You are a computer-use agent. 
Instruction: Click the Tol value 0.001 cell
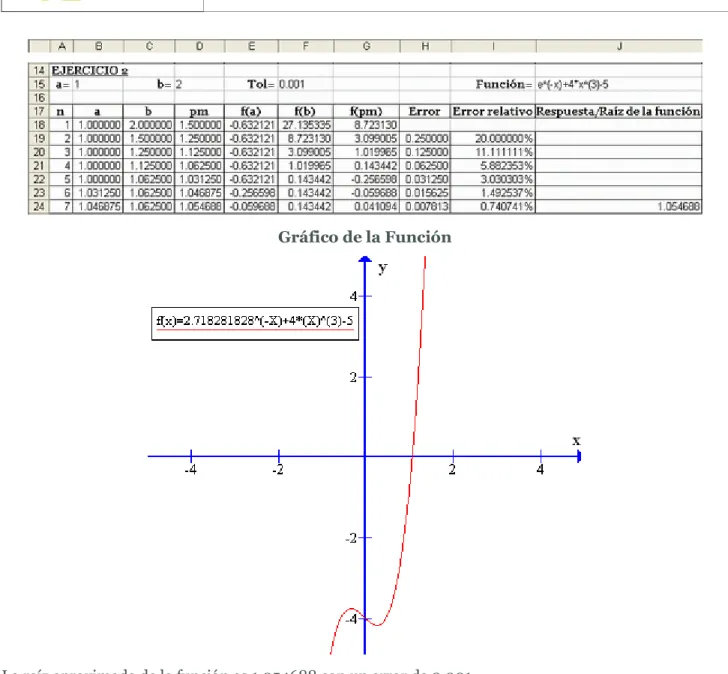(x=305, y=84)
